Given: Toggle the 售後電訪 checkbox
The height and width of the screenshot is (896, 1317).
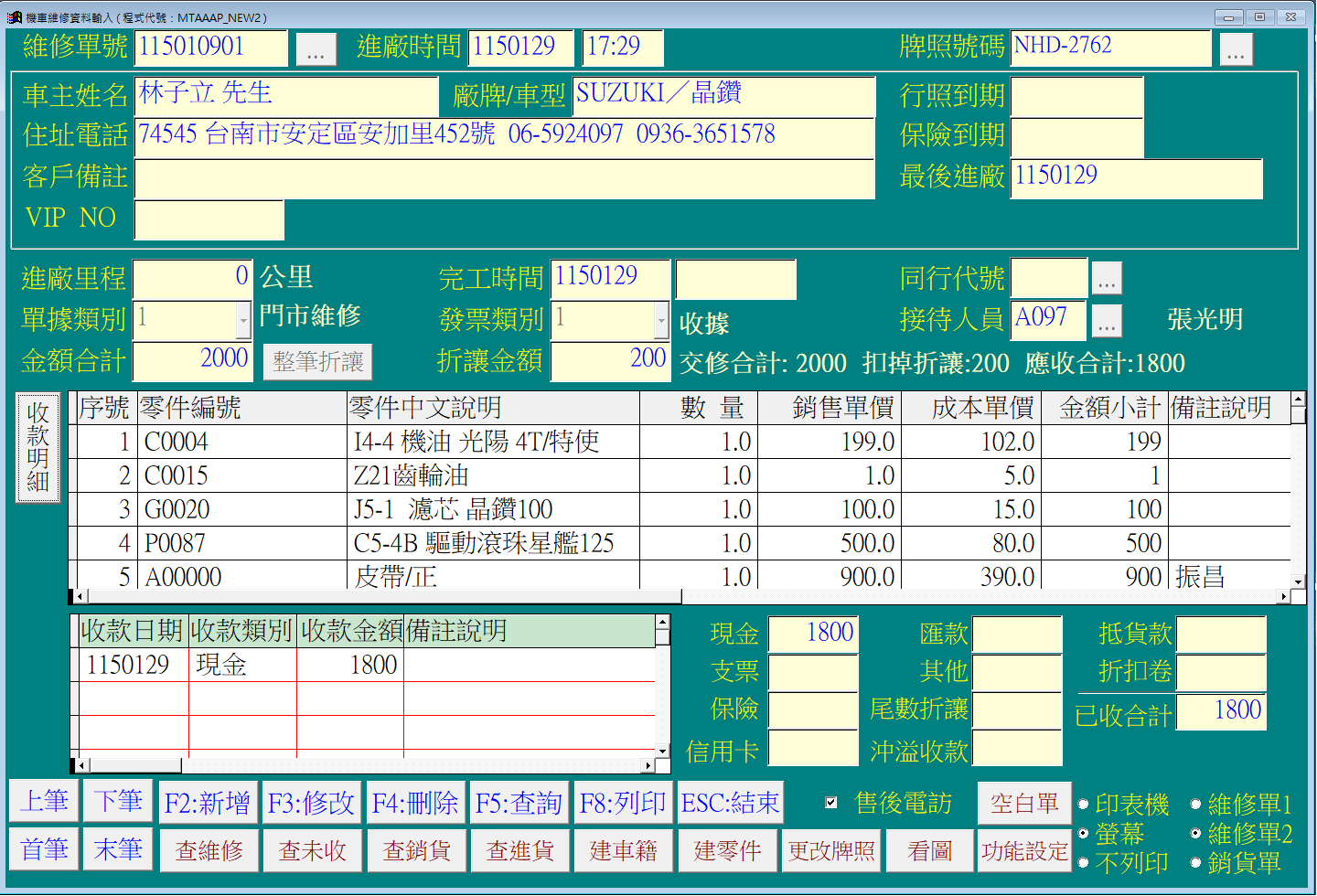Looking at the screenshot, I should 830,803.
